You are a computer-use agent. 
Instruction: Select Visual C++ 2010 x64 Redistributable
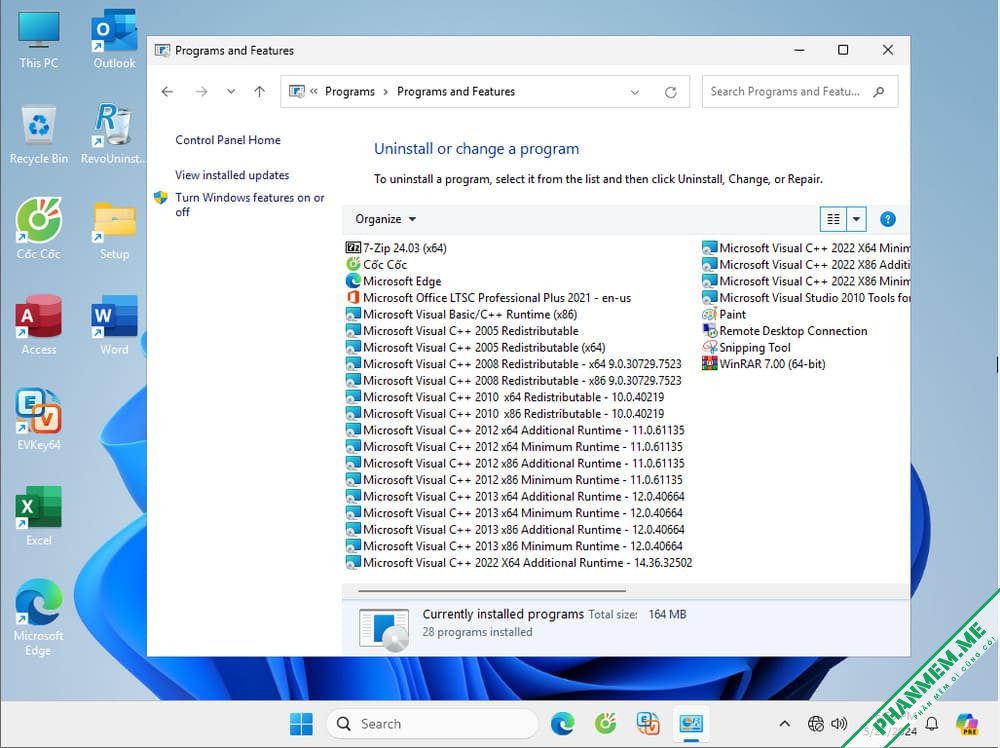coord(505,397)
